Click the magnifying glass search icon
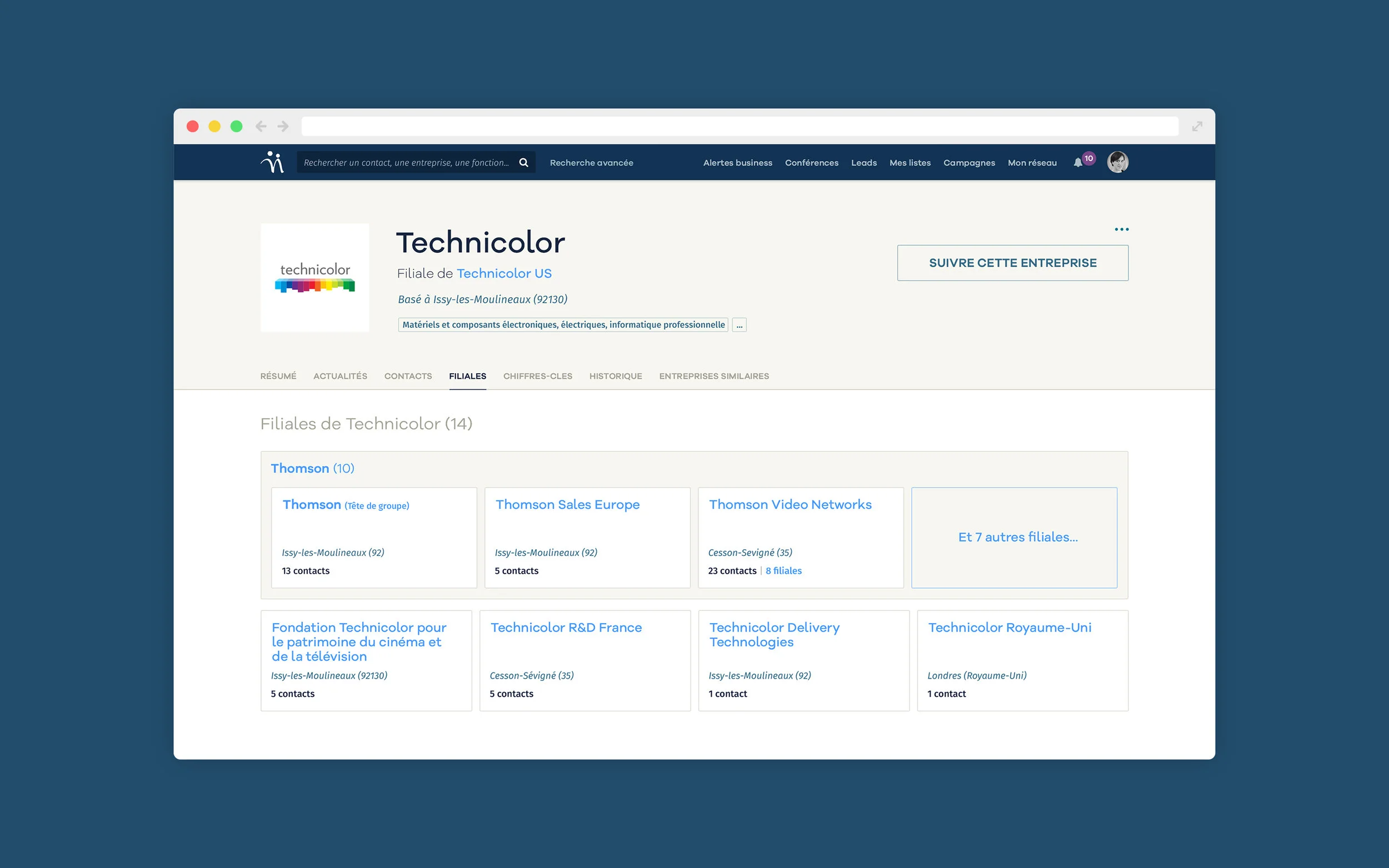Viewport: 1389px width, 868px height. [524, 163]
